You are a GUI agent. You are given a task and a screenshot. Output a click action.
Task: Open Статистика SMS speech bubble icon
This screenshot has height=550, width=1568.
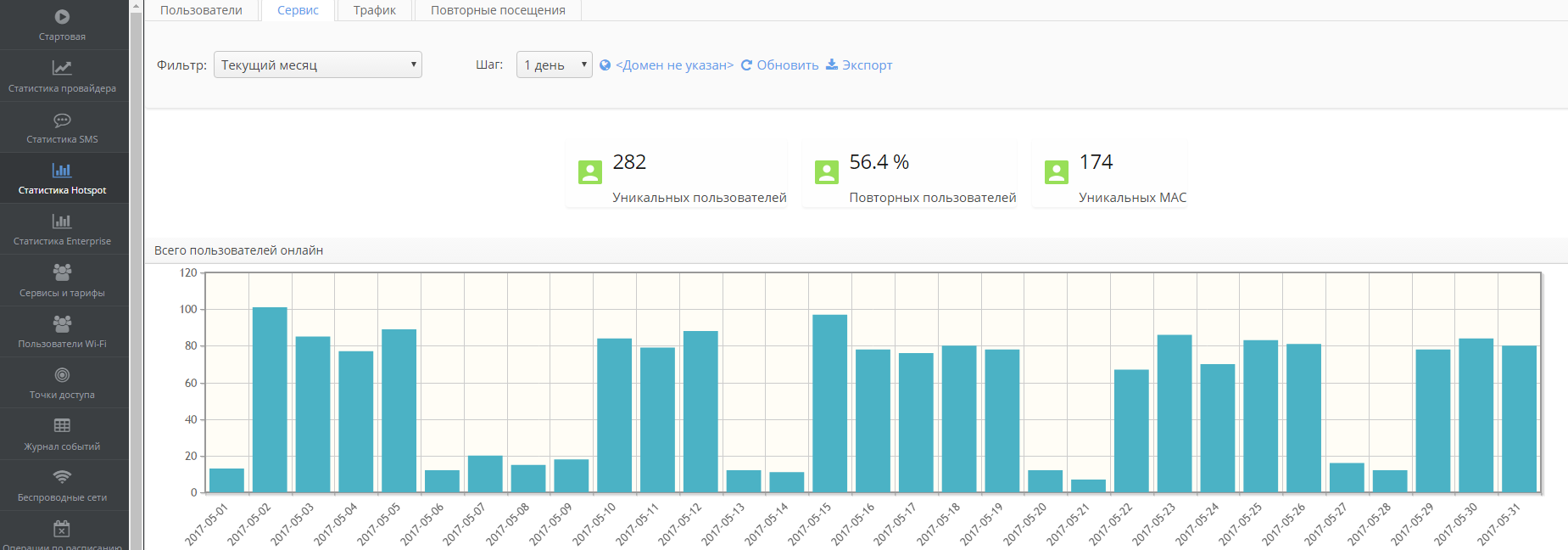[x=62, y=120]
